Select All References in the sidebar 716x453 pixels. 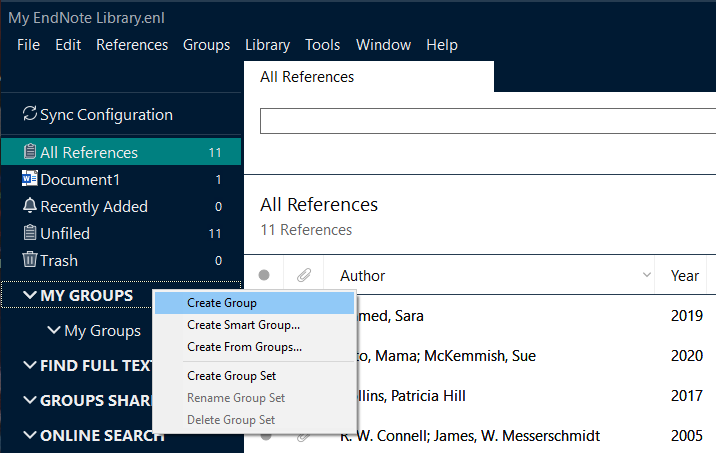click(x=121, y=152)
